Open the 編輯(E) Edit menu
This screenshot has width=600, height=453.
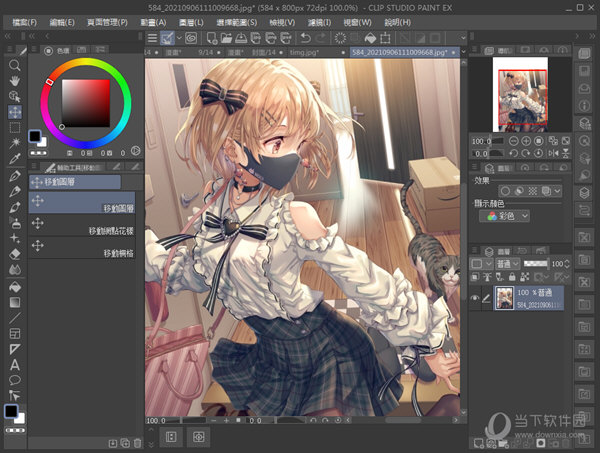tap(62, 22)
